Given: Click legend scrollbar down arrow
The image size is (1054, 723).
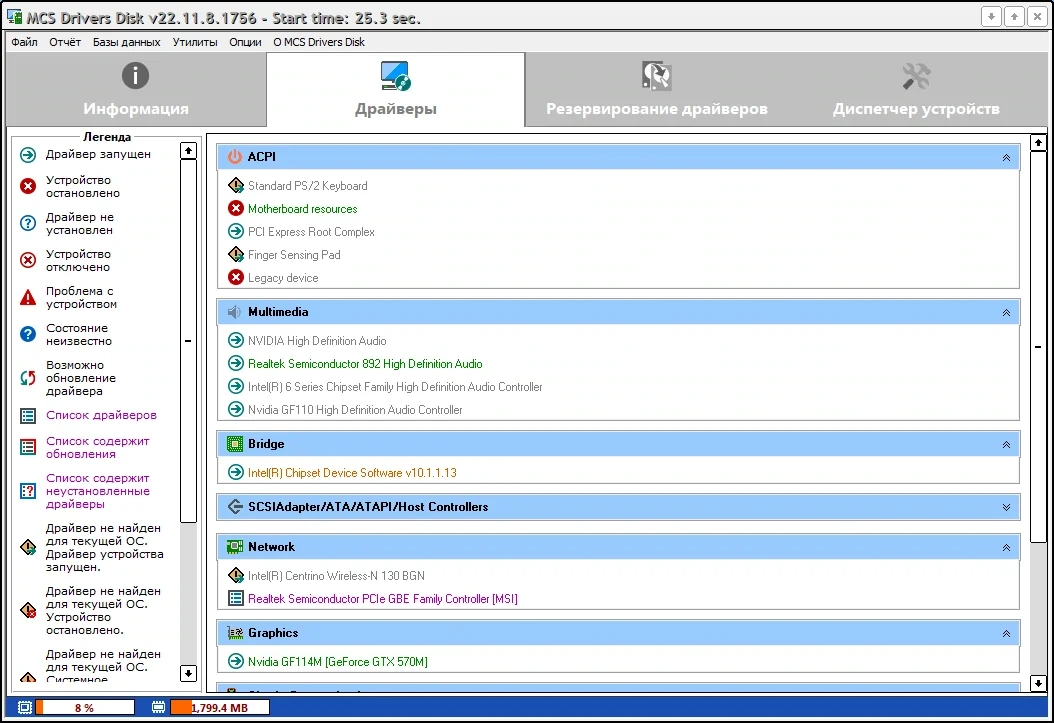Looking at the screenshot, I should [188, 673].
